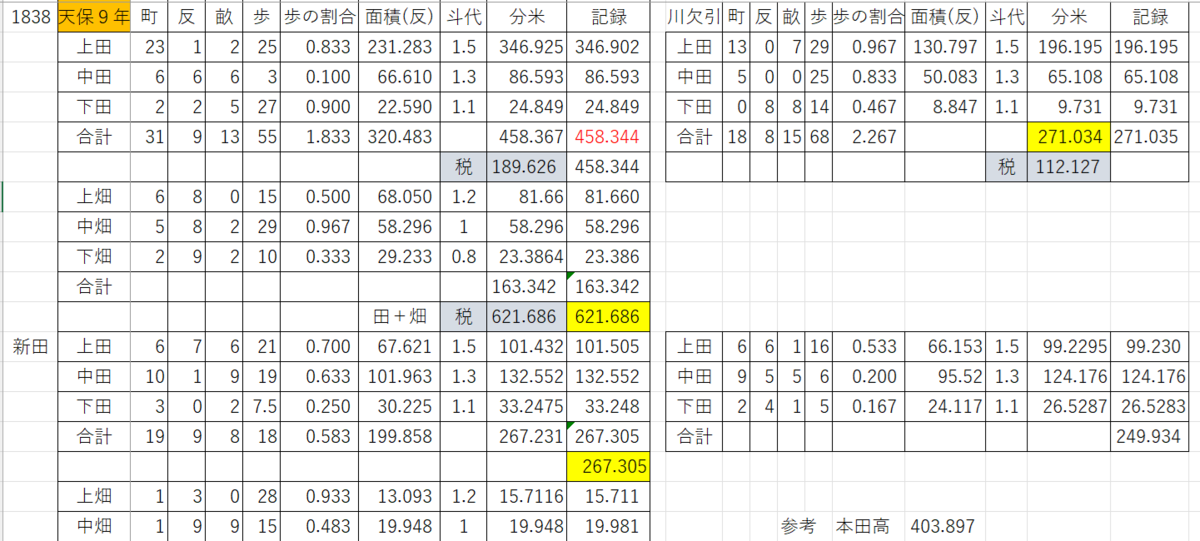1200x541 pixels.
Task: Click the cell showing 24.117
Action: pyautogui.click(x=945, y=406)
